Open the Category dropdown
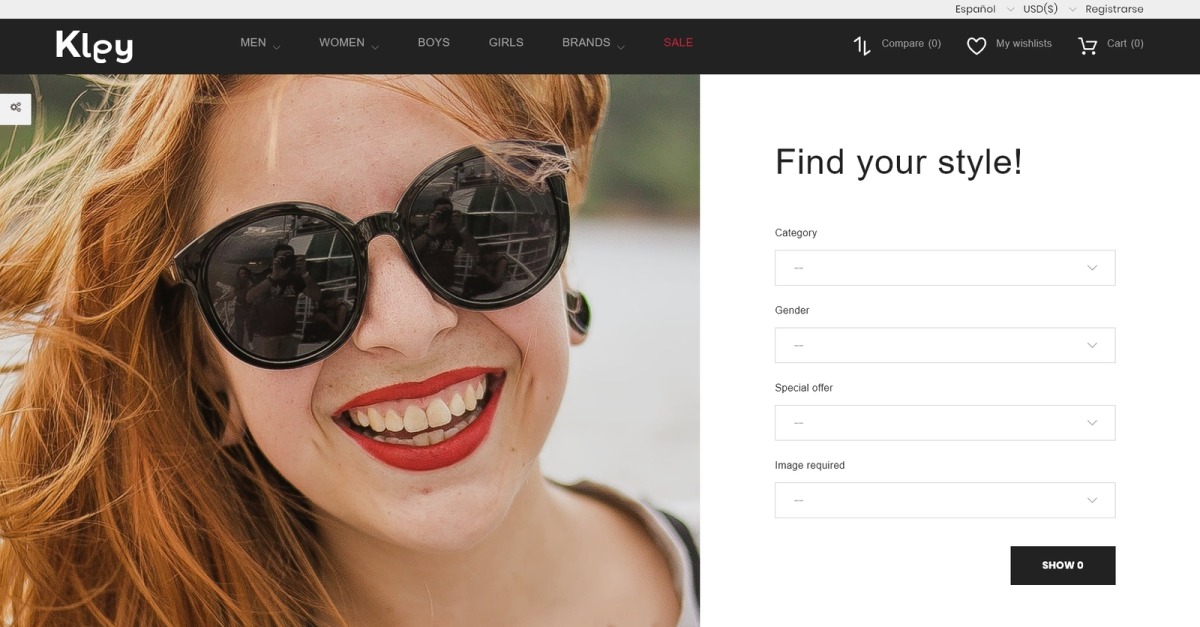Viewport: 1200px width, 627px height. (x=945, y=268)
